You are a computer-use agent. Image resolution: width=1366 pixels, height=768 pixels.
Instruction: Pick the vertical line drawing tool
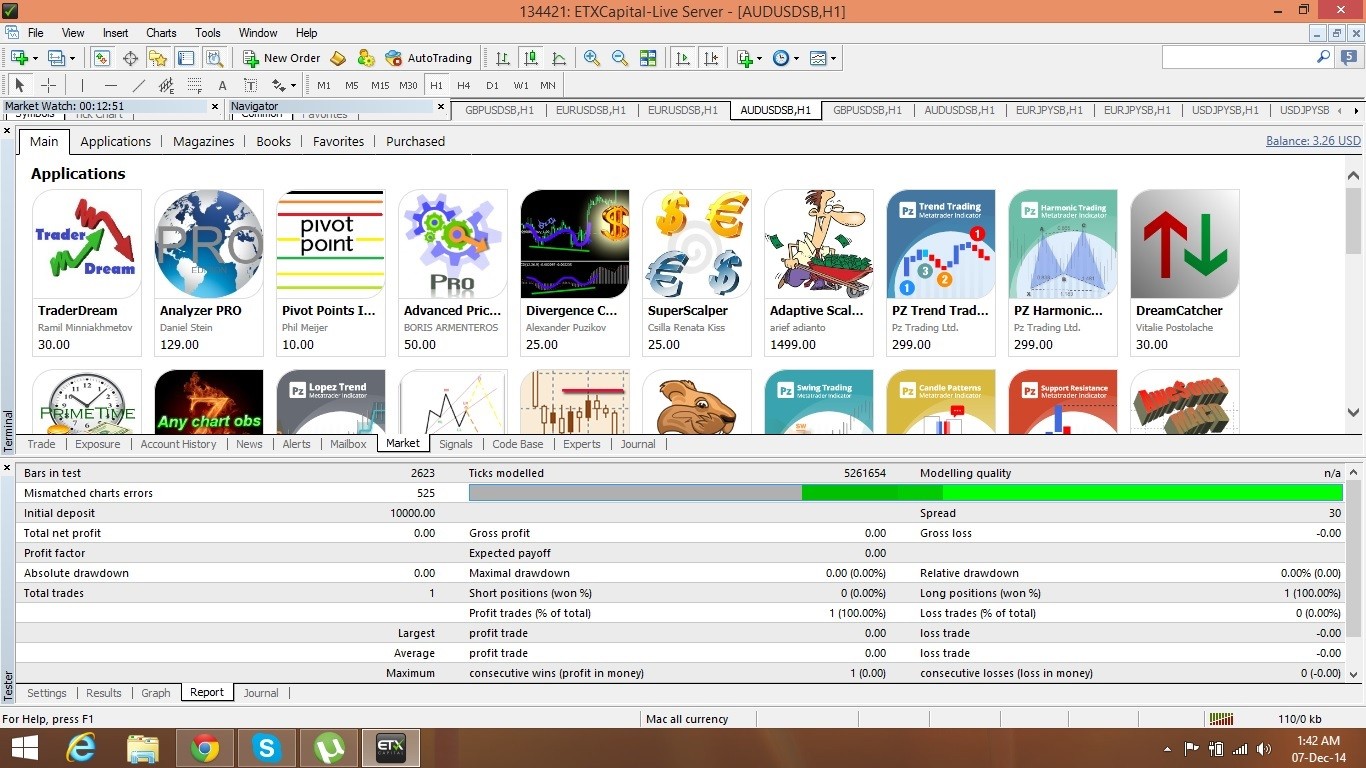[82, 85]
